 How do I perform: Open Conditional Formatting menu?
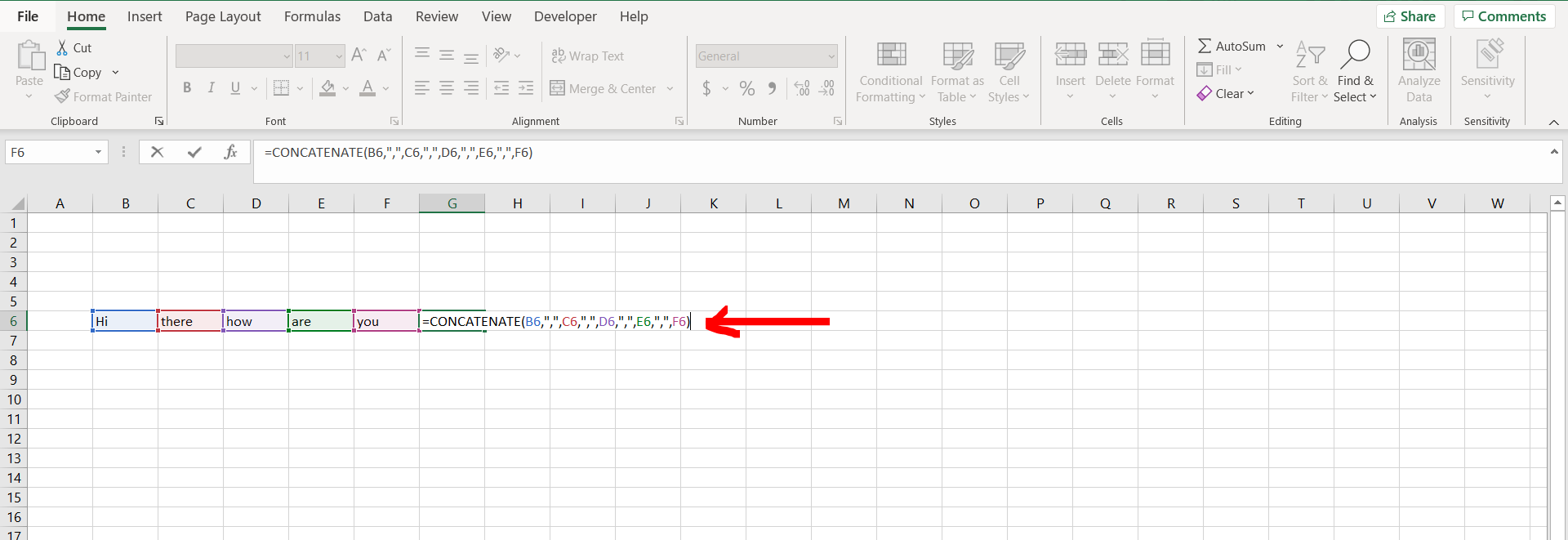tap(891, 71)
